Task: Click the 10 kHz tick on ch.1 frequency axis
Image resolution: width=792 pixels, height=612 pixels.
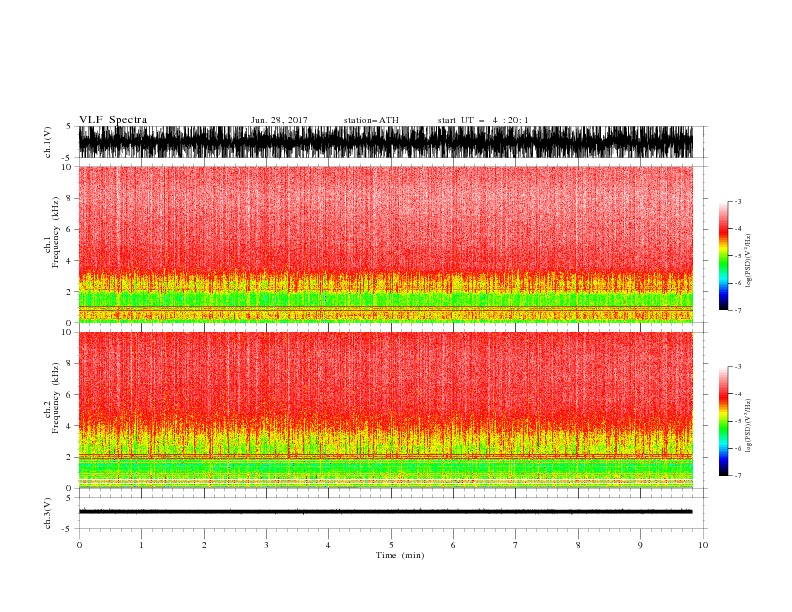Action: tap(66, 167)
